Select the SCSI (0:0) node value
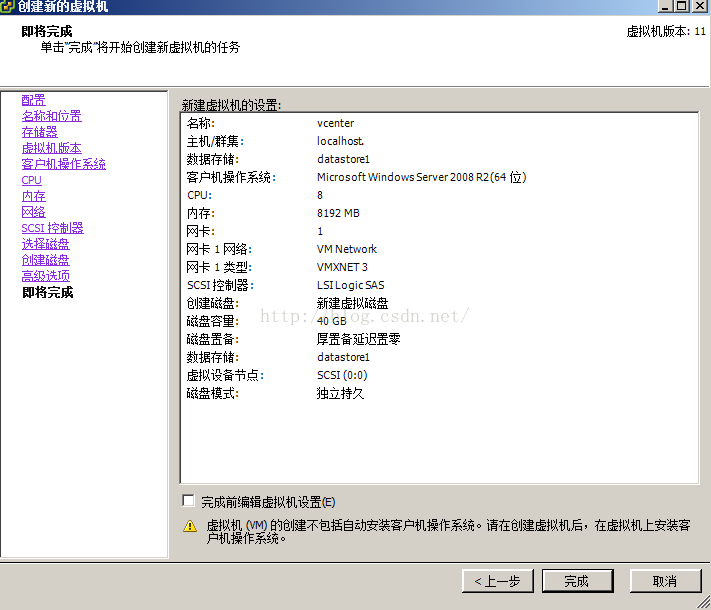This screenshot has width=711, height=610. [342, 375]
